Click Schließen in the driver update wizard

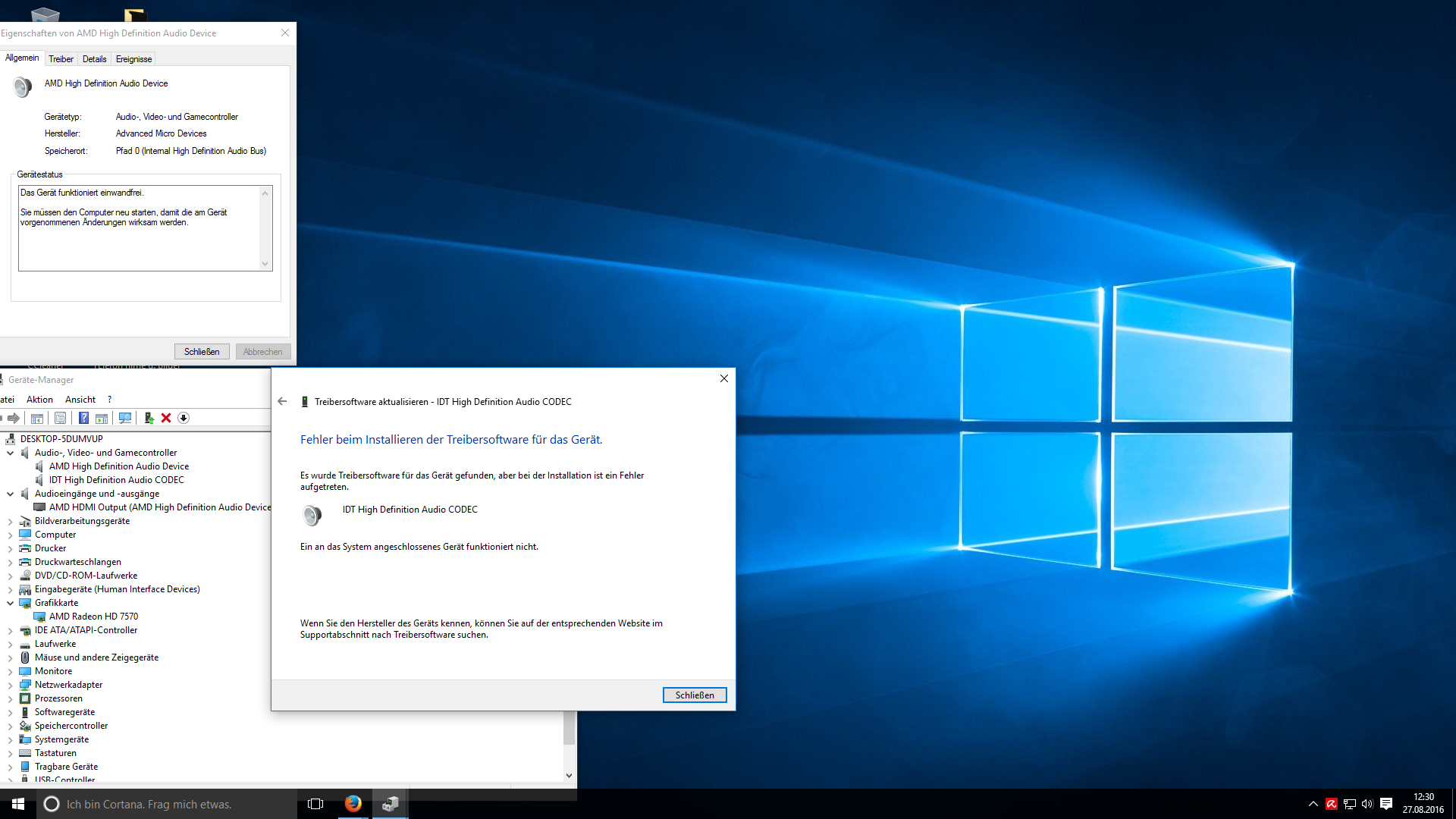pyautogui.click(x=695, y=695)
